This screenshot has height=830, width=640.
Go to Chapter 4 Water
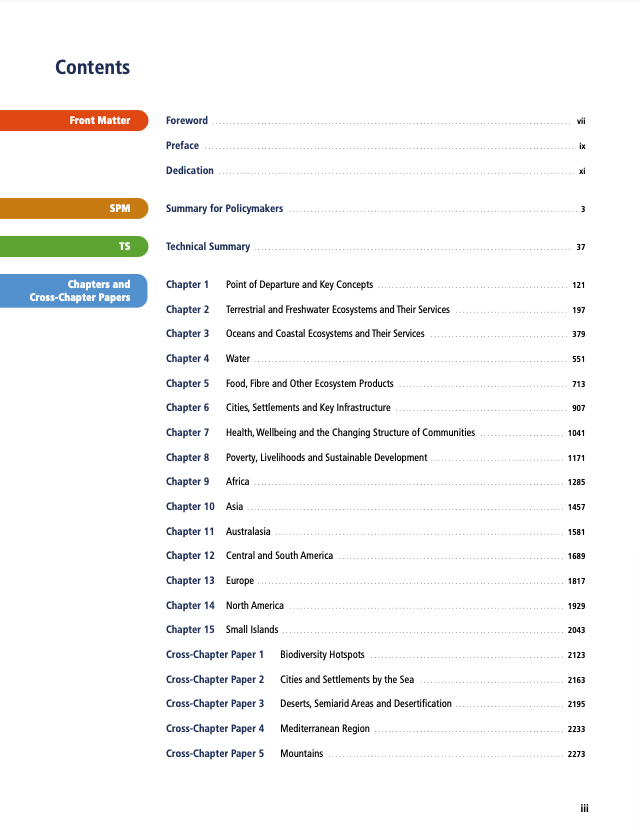coord(238,359)
